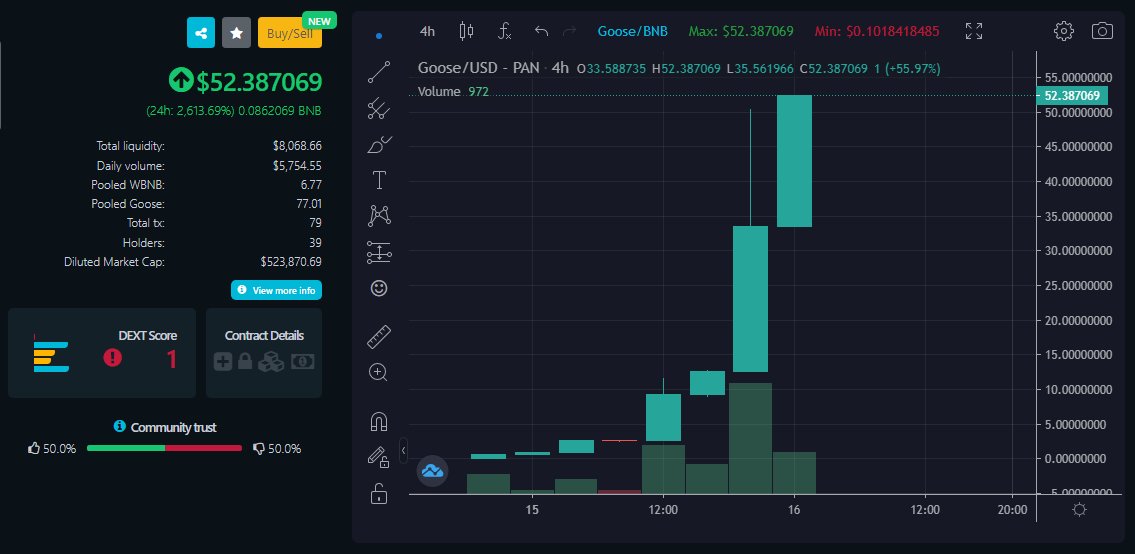Click the Total liquidity value $8,068.66

click(x=298, y=146)
